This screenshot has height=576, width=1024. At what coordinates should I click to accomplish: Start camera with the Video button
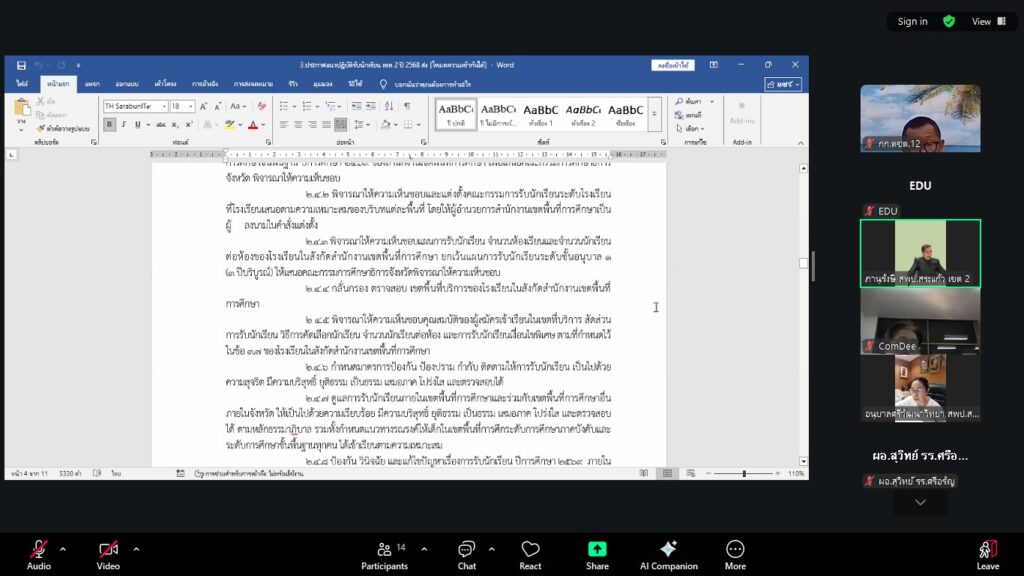[108, 555]
